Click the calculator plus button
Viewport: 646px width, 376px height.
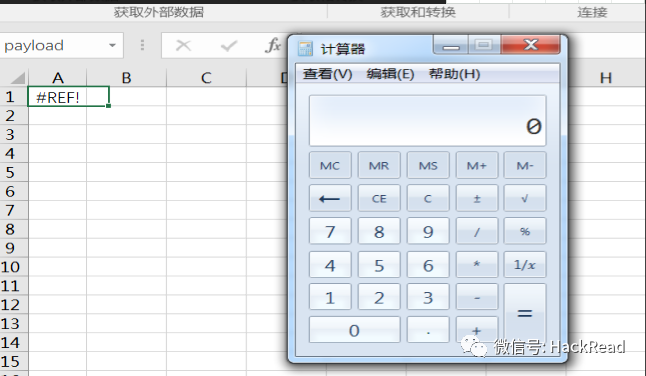[477, 330]
